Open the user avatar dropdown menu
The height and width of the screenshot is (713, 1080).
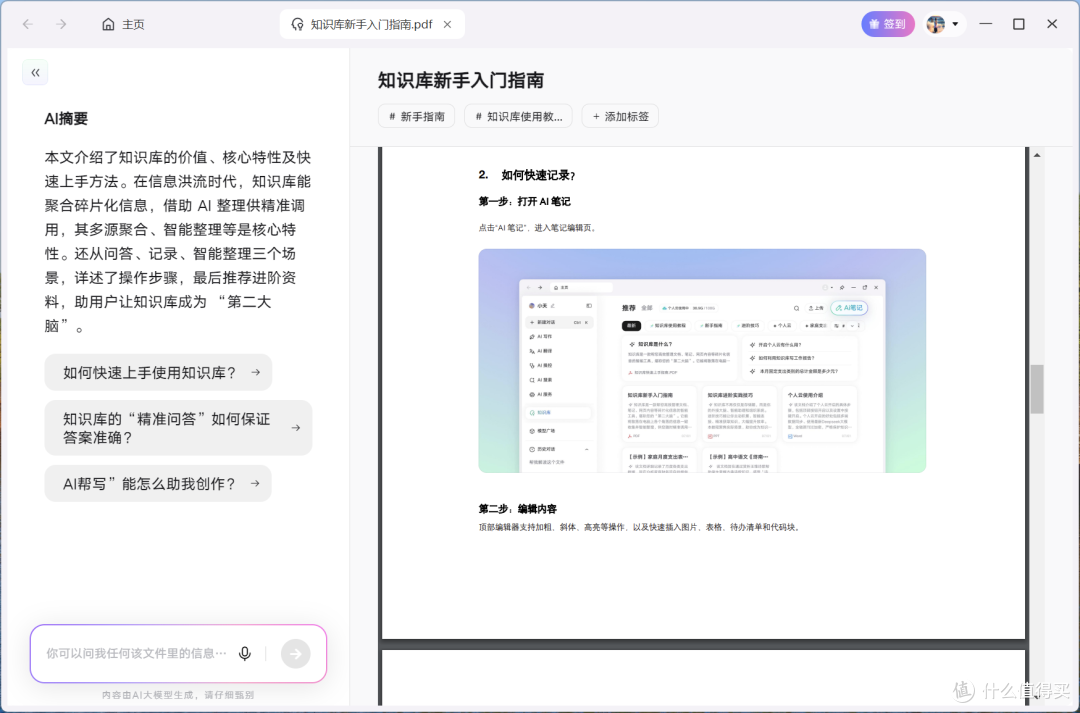(x=943, y=24)
